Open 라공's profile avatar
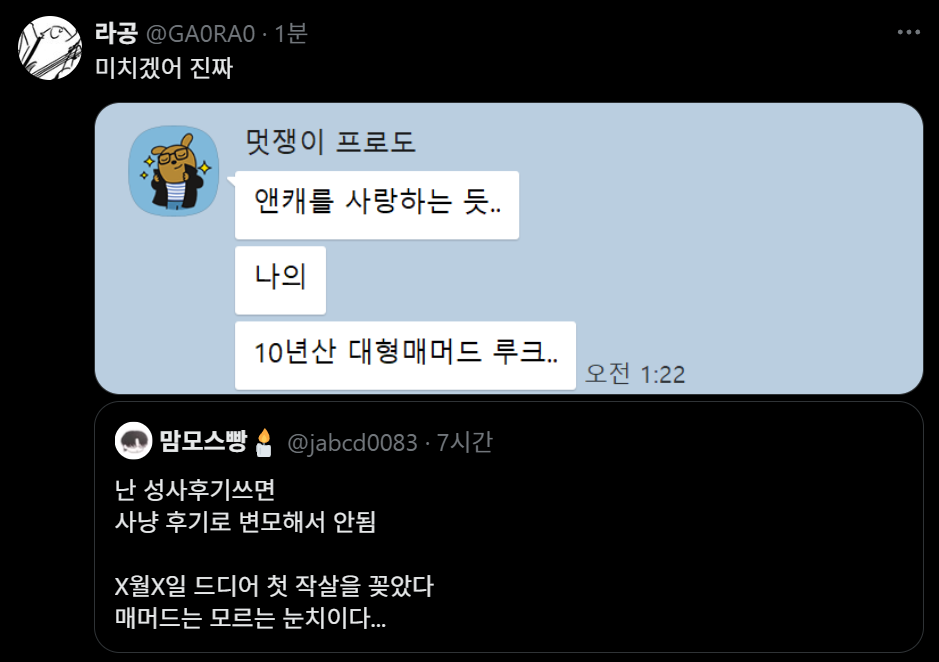Viewport: 939px width, 662px height. 50,48
